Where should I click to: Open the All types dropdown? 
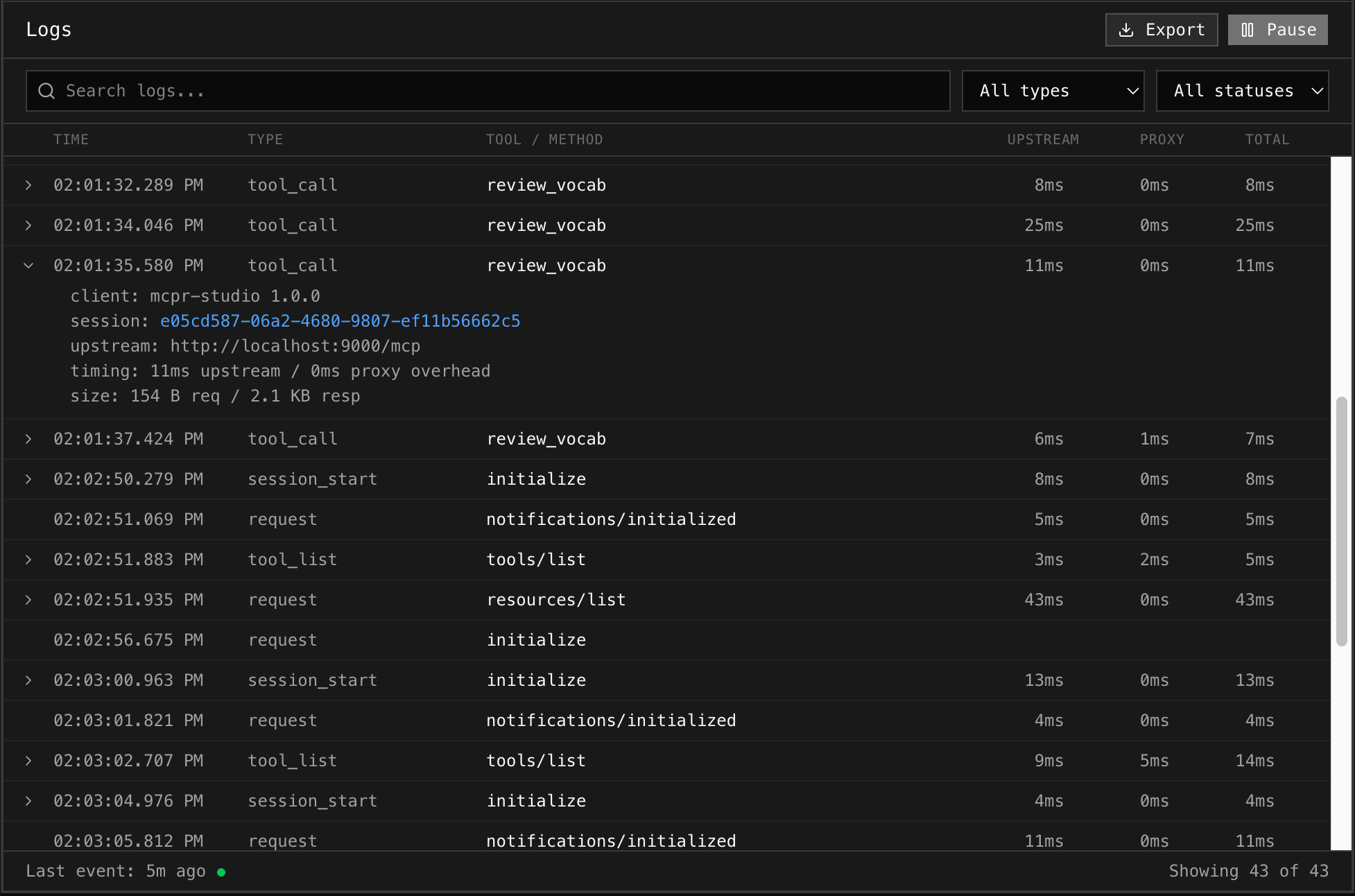[1053, 90]
